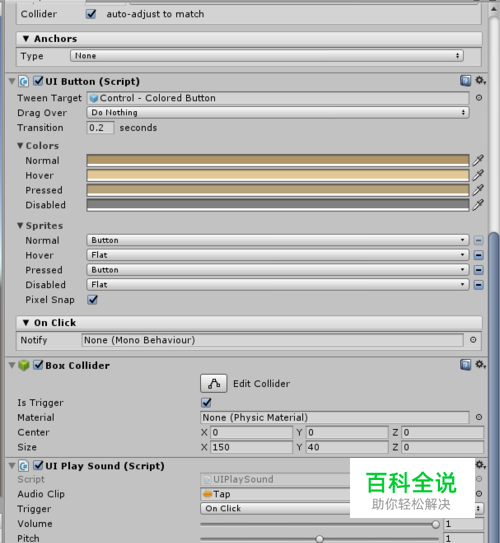Open the Anchors Type dropdown

(x=267, y=56)
